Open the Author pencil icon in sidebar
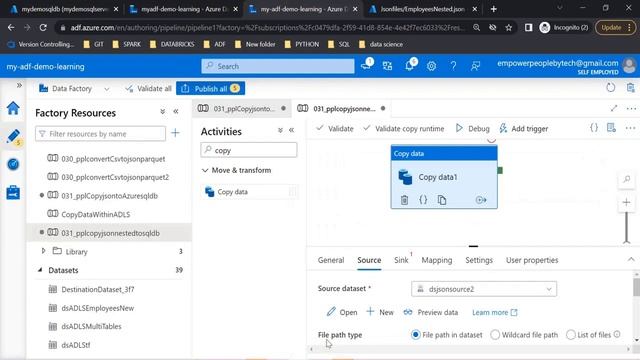The image size is (640, 360). point(13,137)
